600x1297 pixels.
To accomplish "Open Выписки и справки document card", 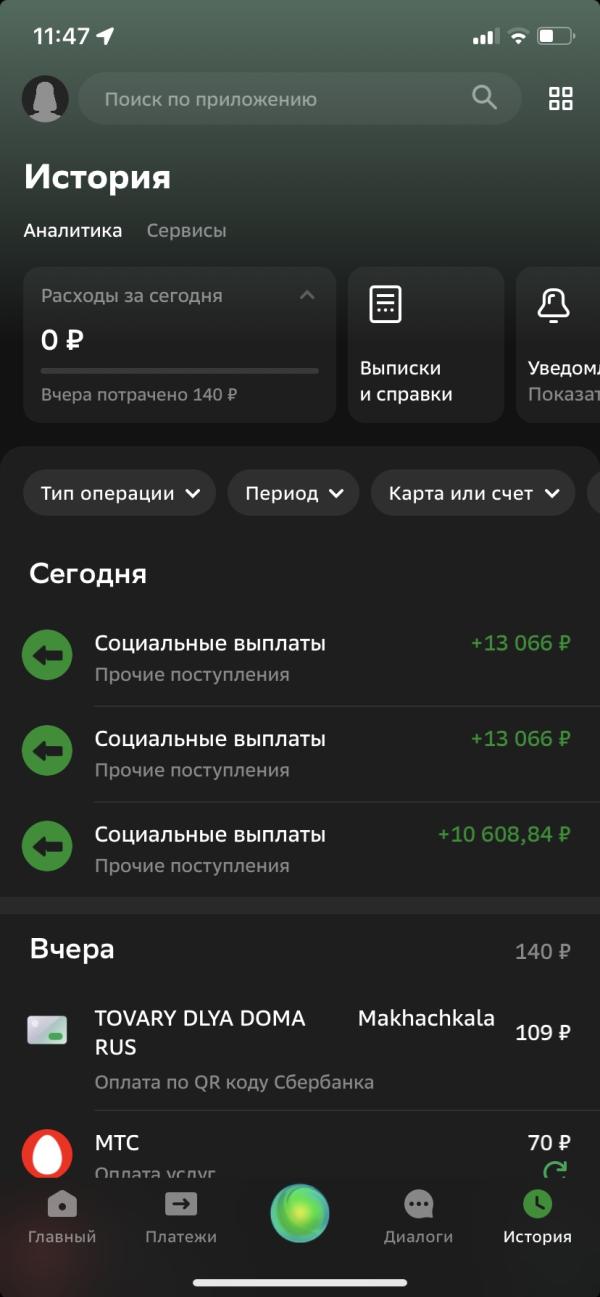I will click(x=426, y=345).
